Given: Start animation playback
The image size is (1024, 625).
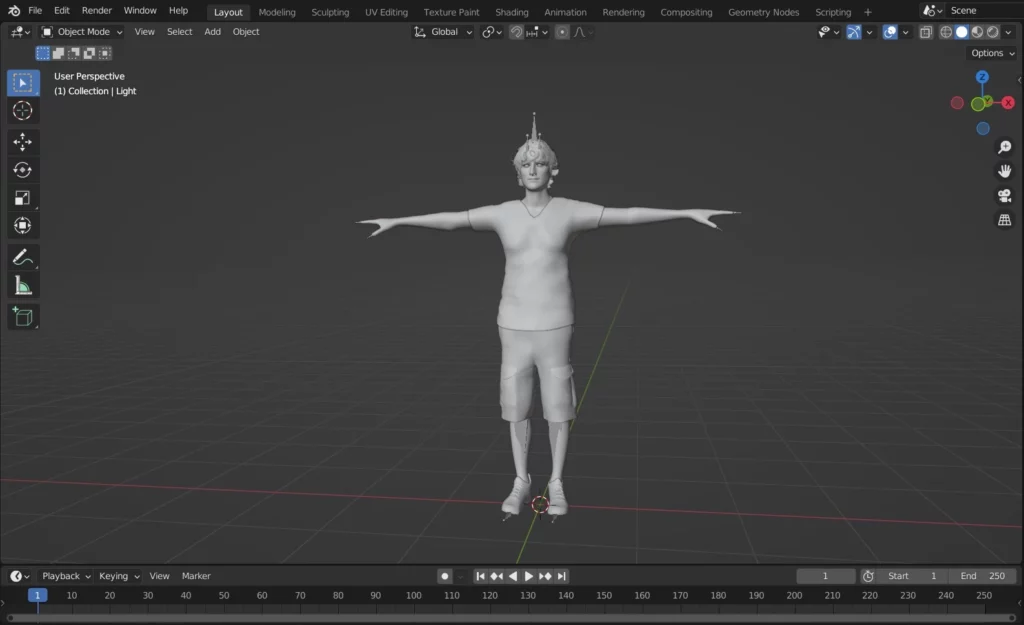Looking at the screenshot, I should click(529, 576).
